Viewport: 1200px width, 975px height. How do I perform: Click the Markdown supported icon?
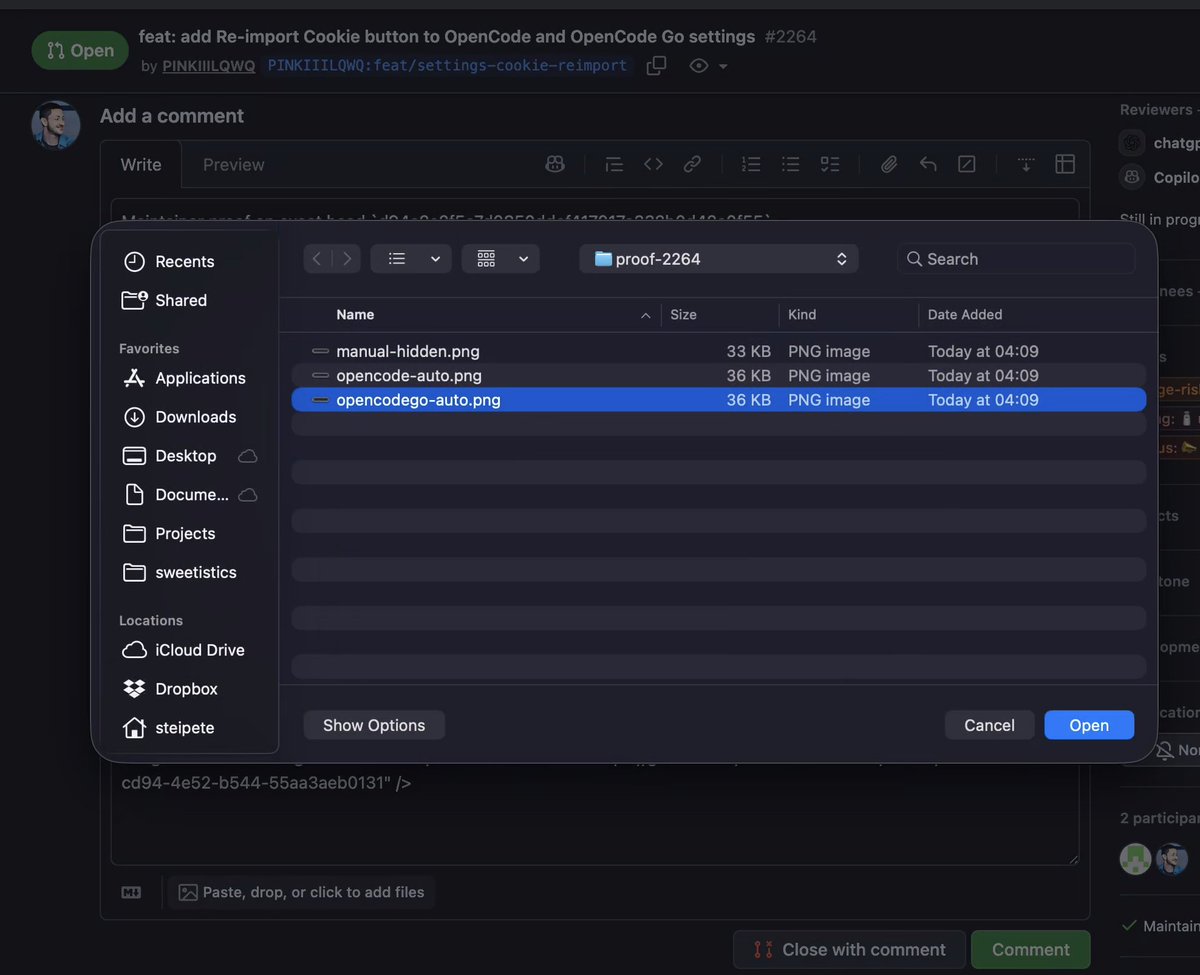coord(131,892)
